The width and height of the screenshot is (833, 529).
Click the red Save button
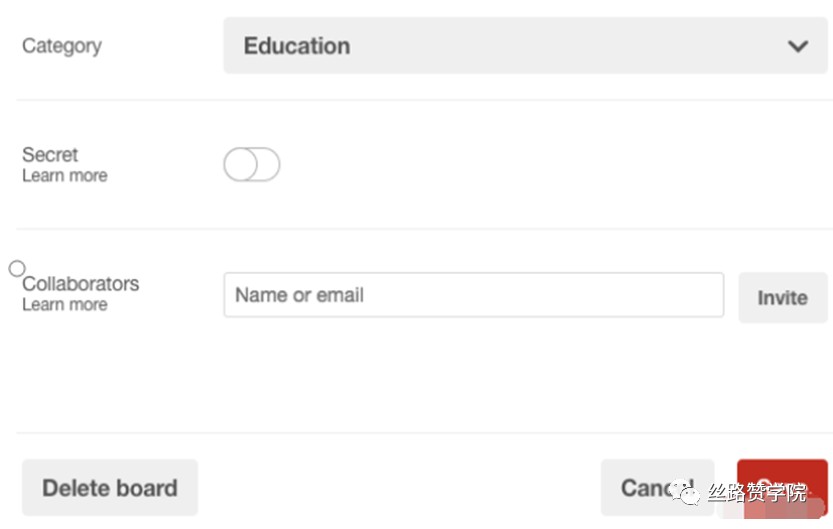pos(782,488)
